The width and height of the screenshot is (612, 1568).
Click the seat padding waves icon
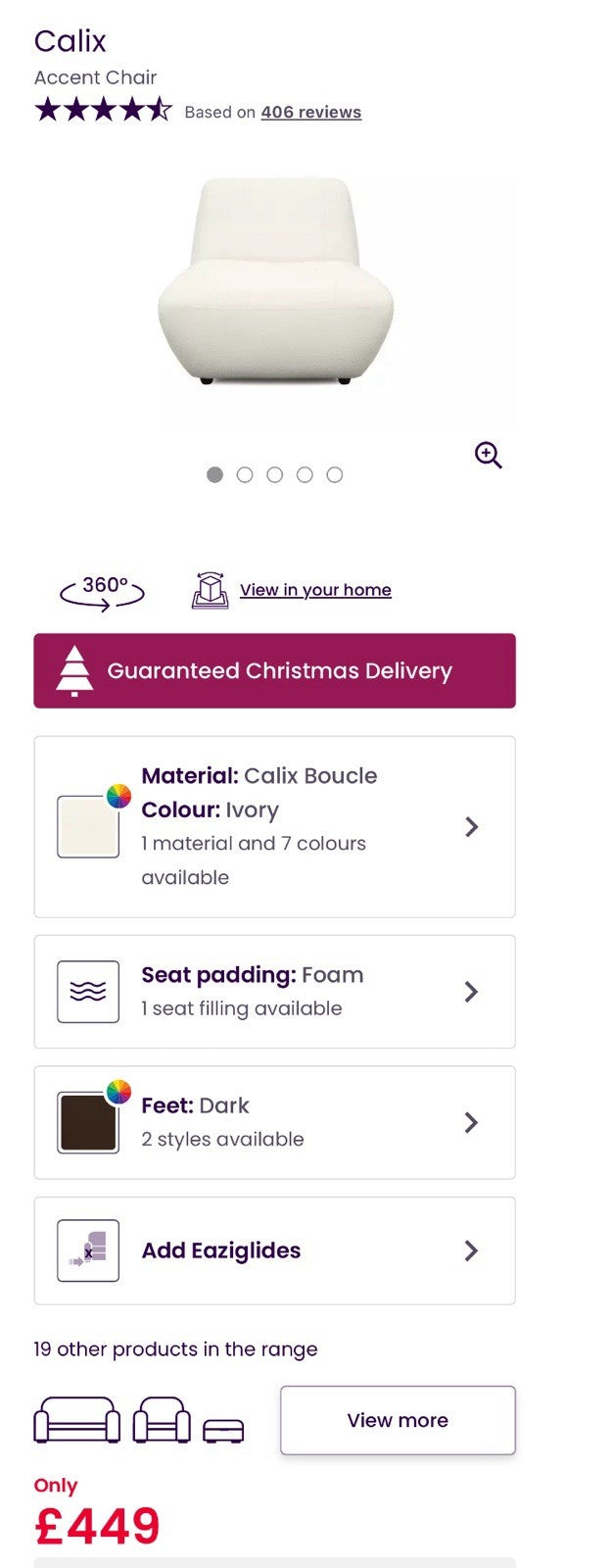point(88,992)
